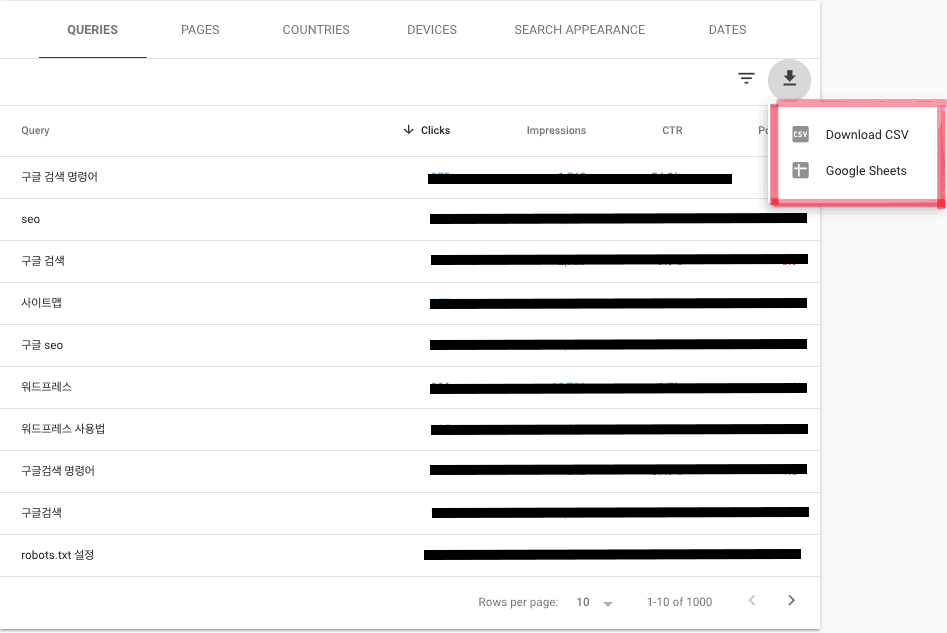Go to next page using right chevron

791,600
